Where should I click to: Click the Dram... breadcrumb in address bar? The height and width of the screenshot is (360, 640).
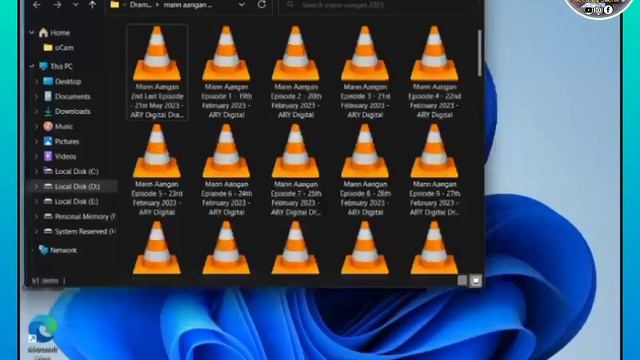(140, 5)
